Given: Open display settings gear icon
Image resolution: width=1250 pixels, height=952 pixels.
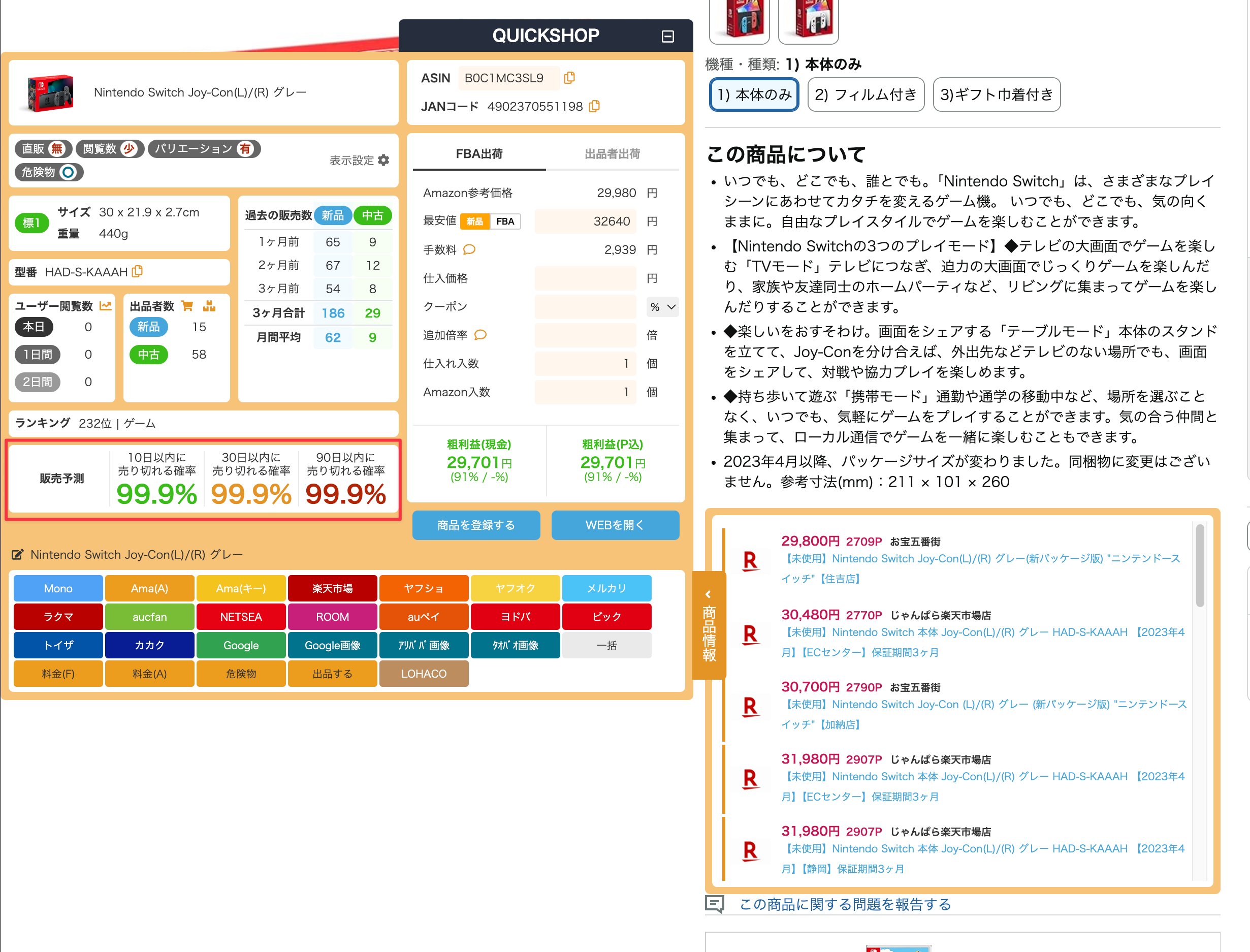Looking at the screenshot, I should point(383,161).
